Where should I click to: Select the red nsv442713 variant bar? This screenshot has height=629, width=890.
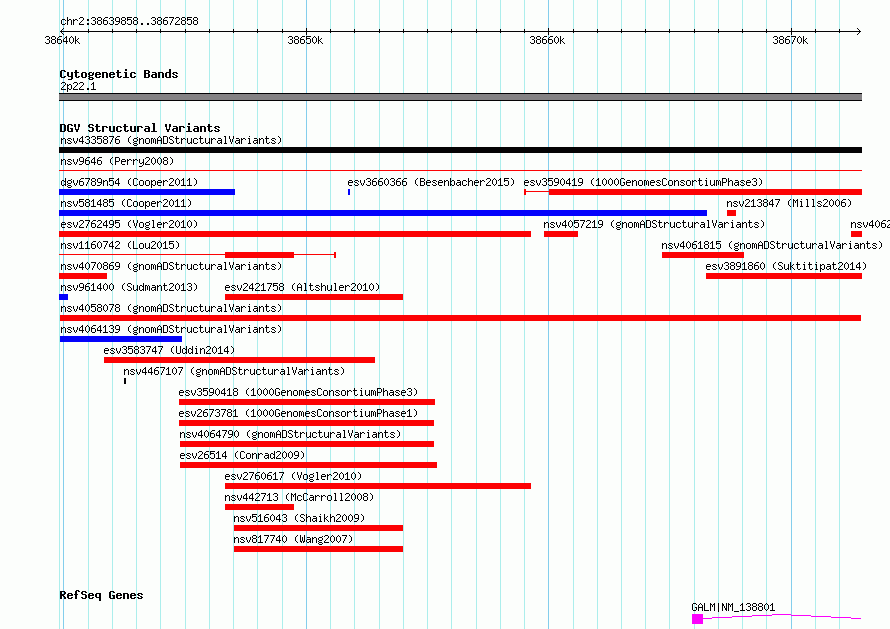(x=259, y=507)
